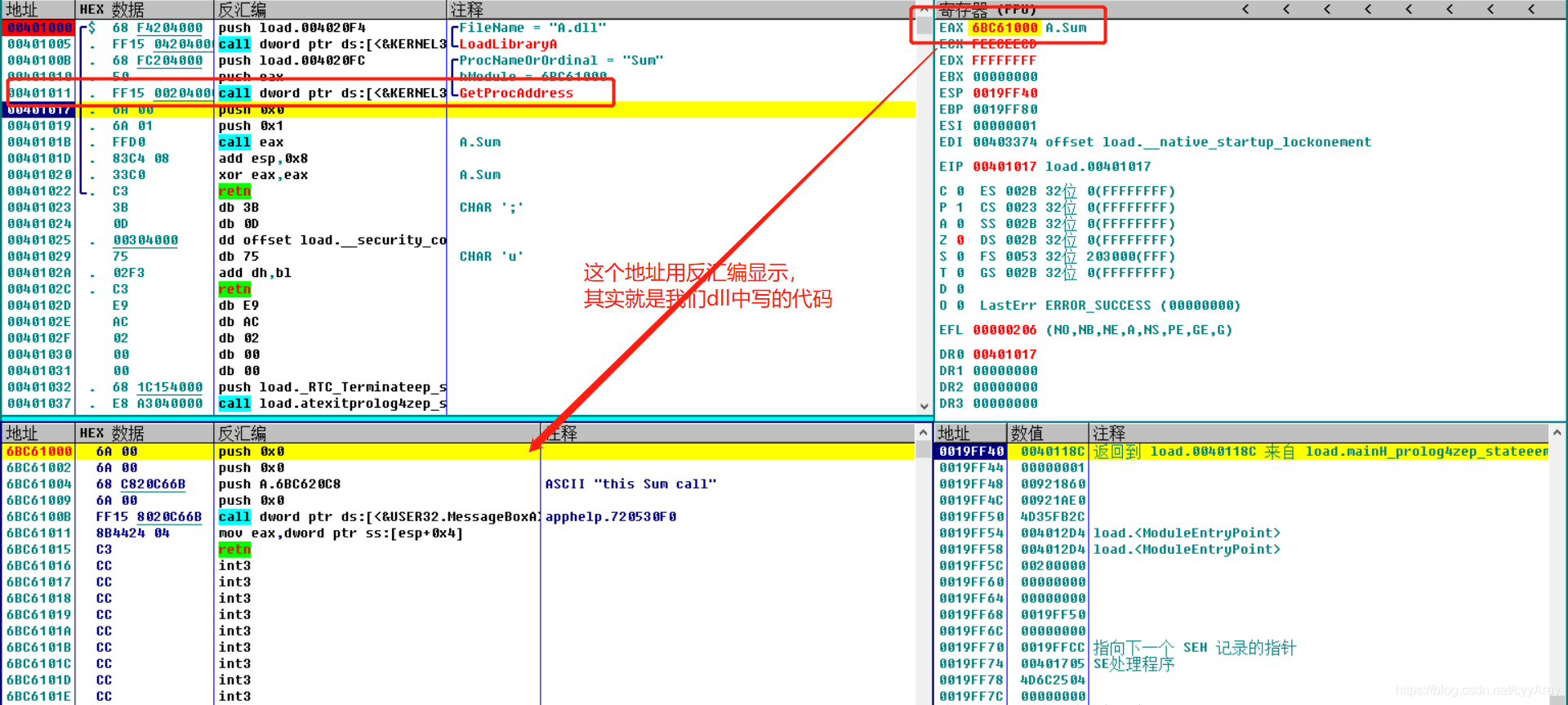Select the 'add dh,bl' instruction at 0040102A

click(255, 273)
